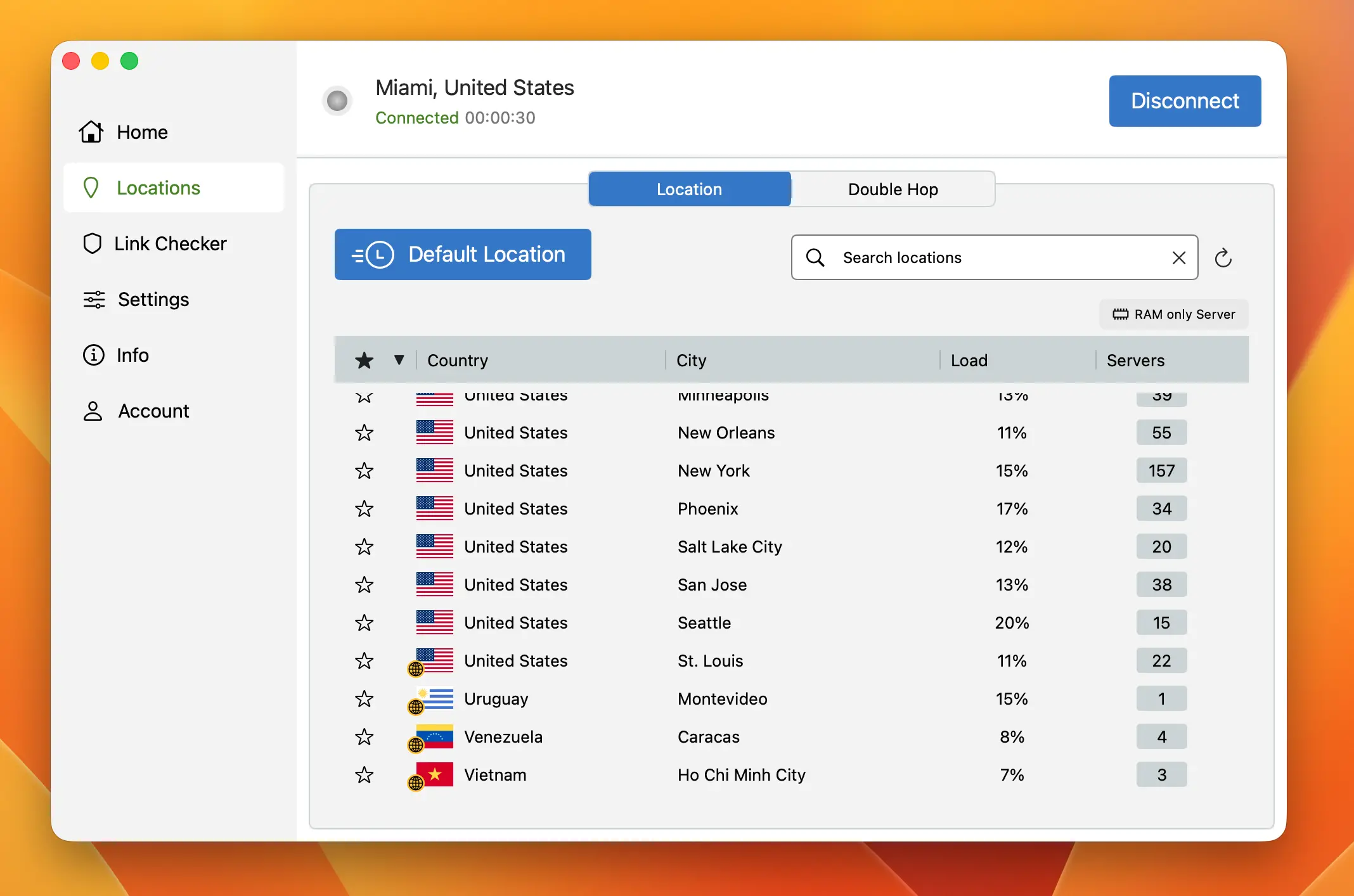Select the Location tab
Screen dimensions: 1354x896
tap(688, 189)
